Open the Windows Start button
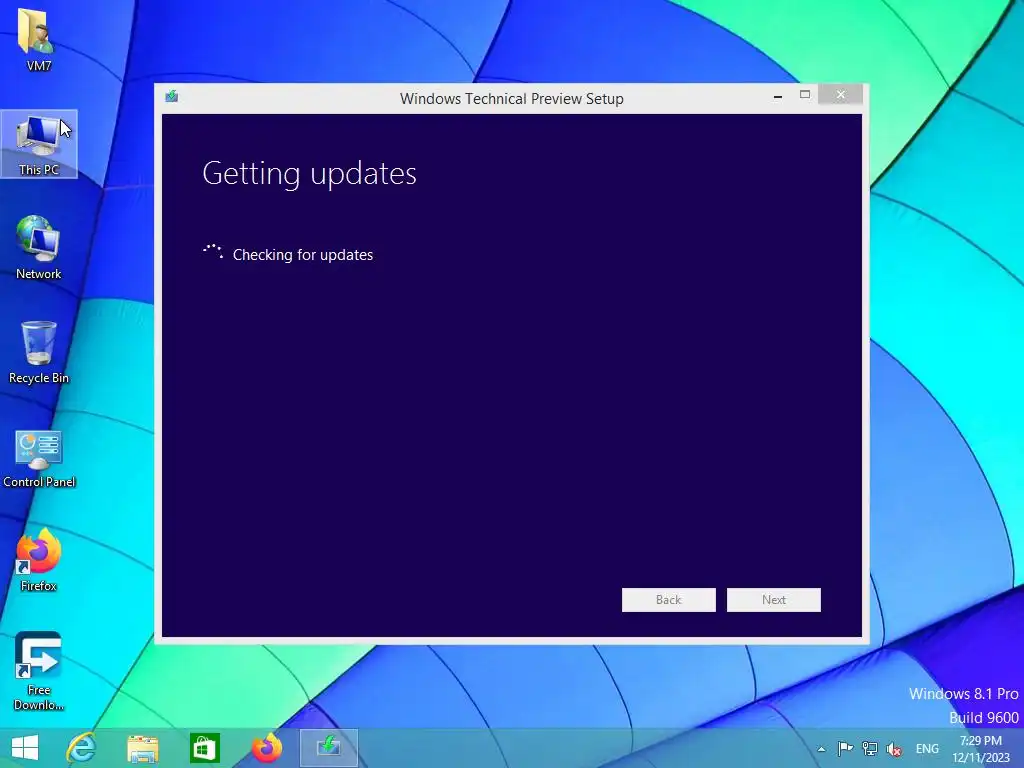The image size is (1024, 768). [x=25, y=748]
